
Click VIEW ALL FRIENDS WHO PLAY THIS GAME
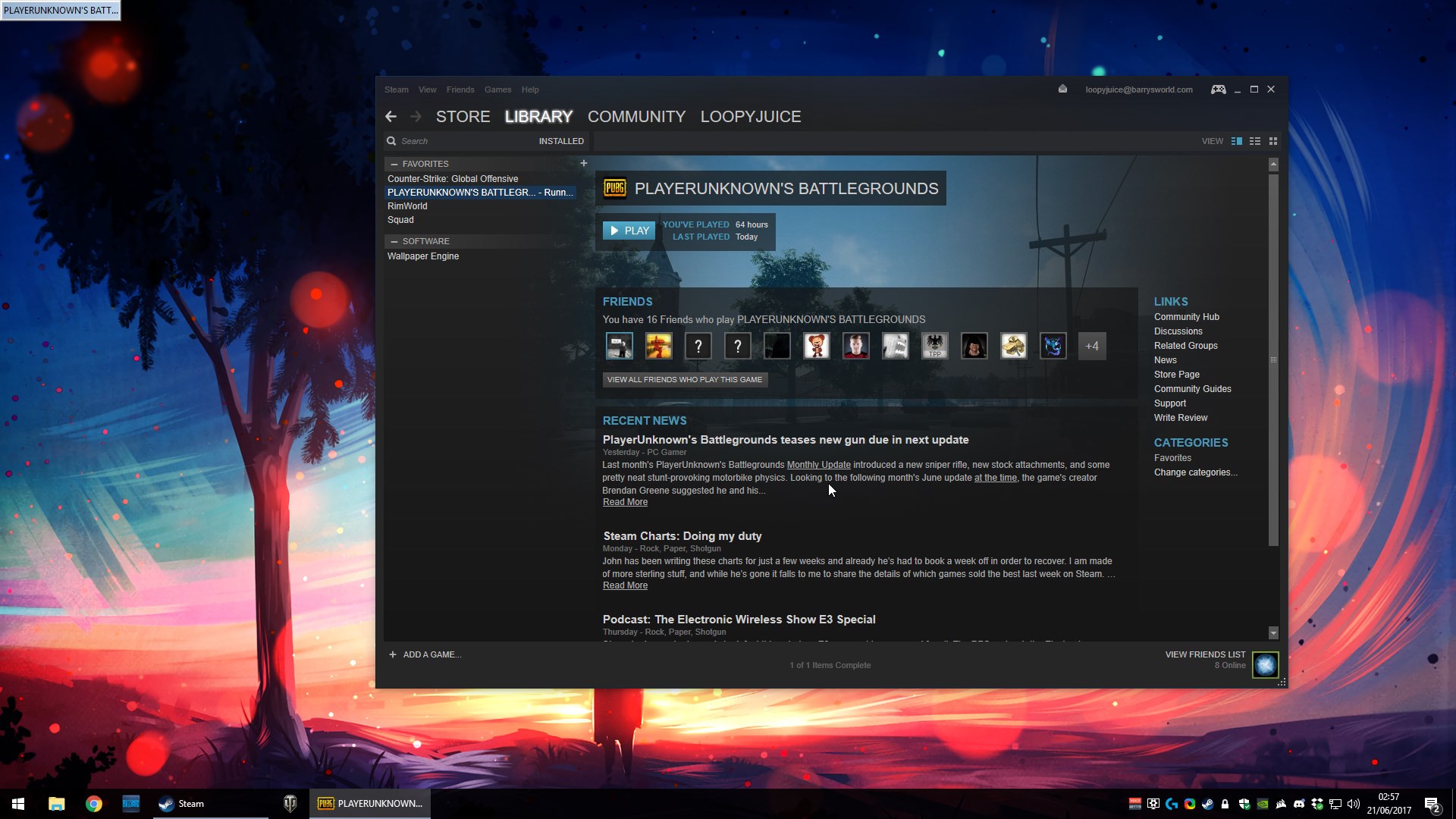(685, 379)
